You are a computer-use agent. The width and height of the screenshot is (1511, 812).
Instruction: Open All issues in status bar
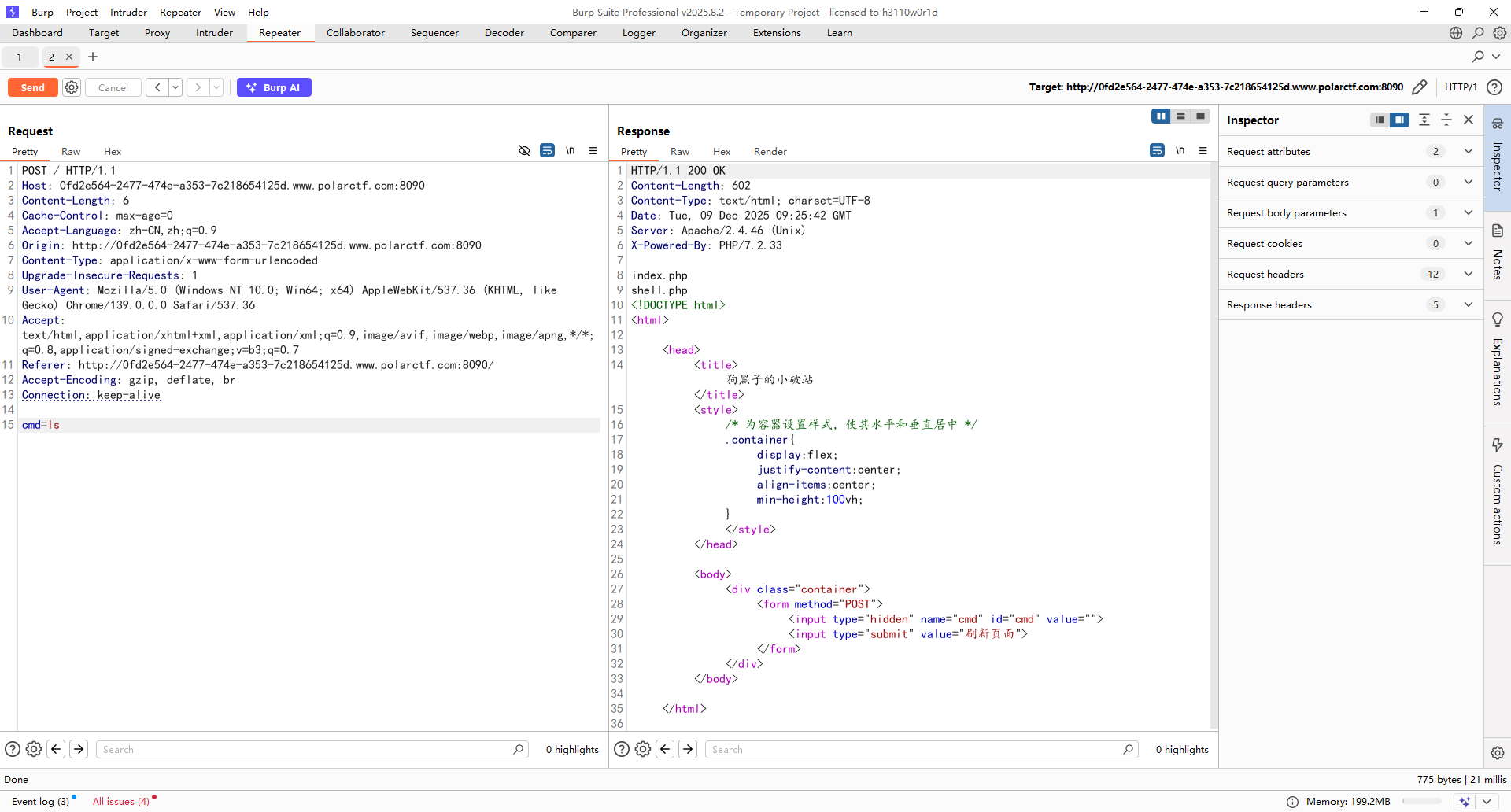click(120, 801)
